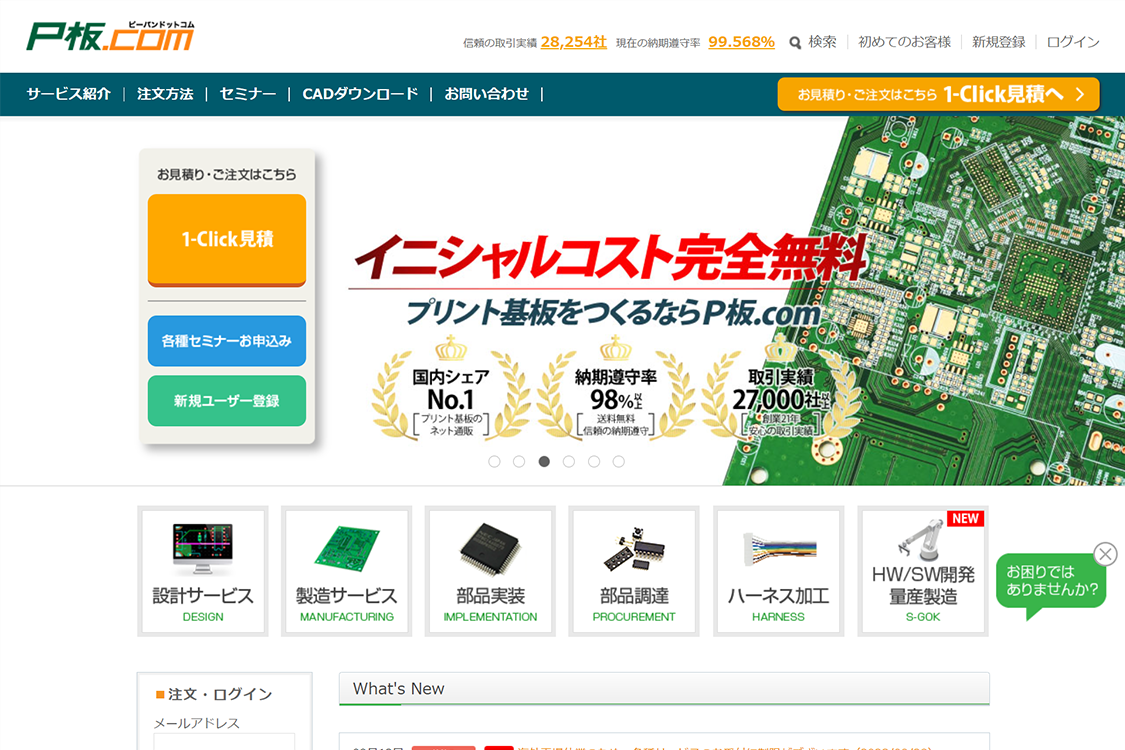Go to CADダウンロード in navigation

click(360, 94)
